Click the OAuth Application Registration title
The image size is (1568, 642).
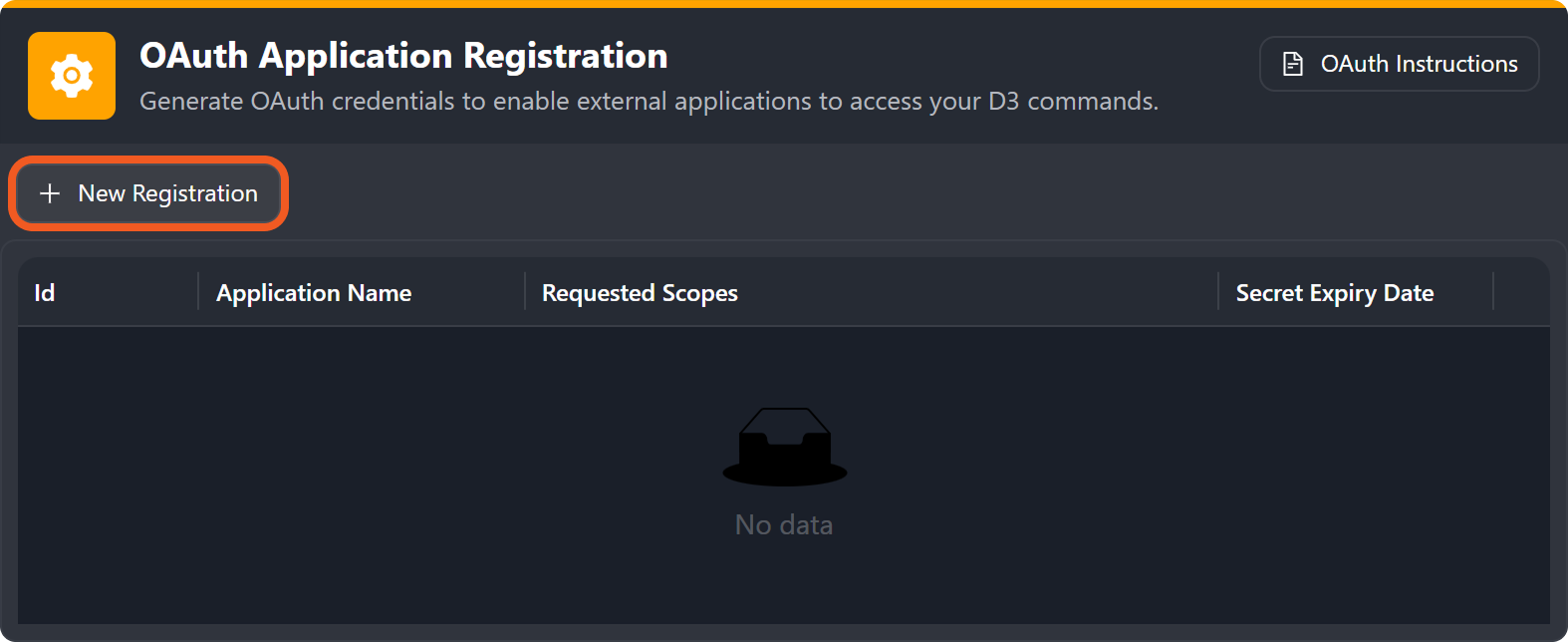403,56
